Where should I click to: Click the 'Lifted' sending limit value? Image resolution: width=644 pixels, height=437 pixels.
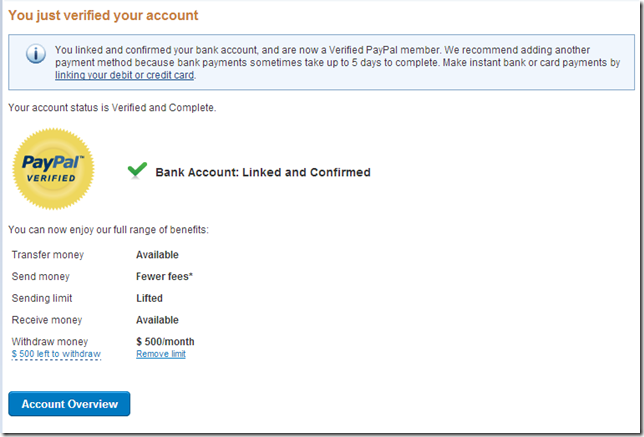[149, 298]
